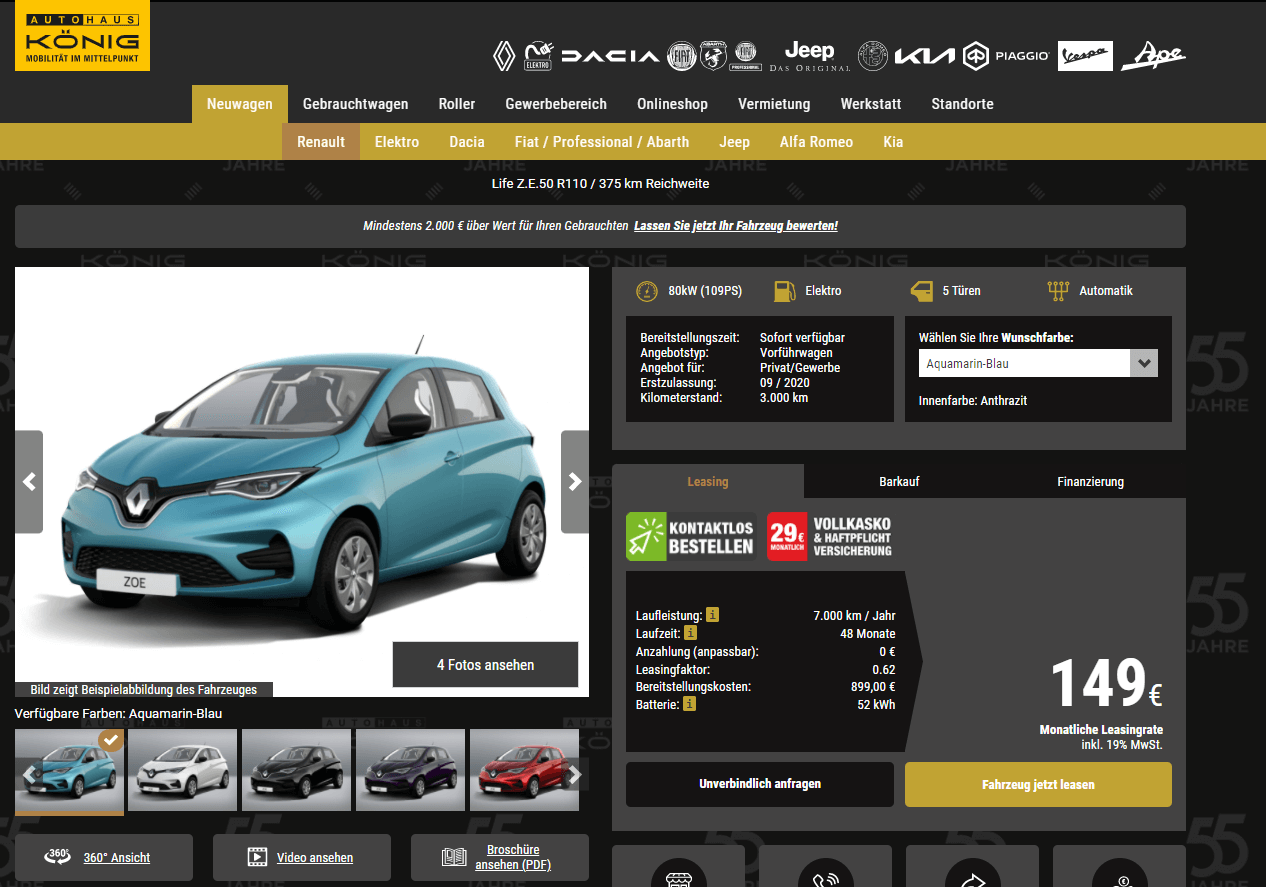Click the info icon next to Laufzeit

[x=690, y=633]
